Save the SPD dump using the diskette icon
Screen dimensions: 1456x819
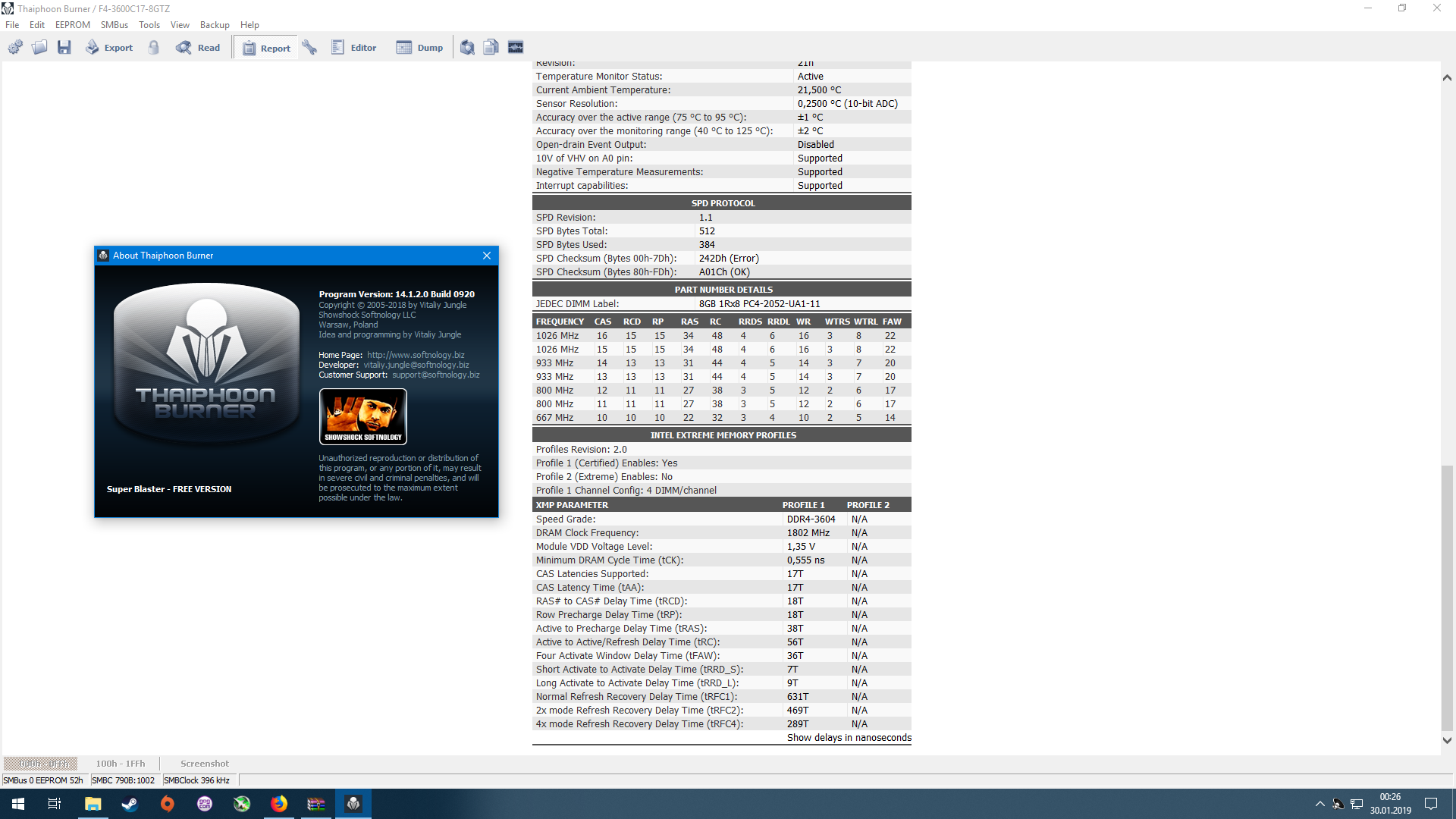[64, 47]
